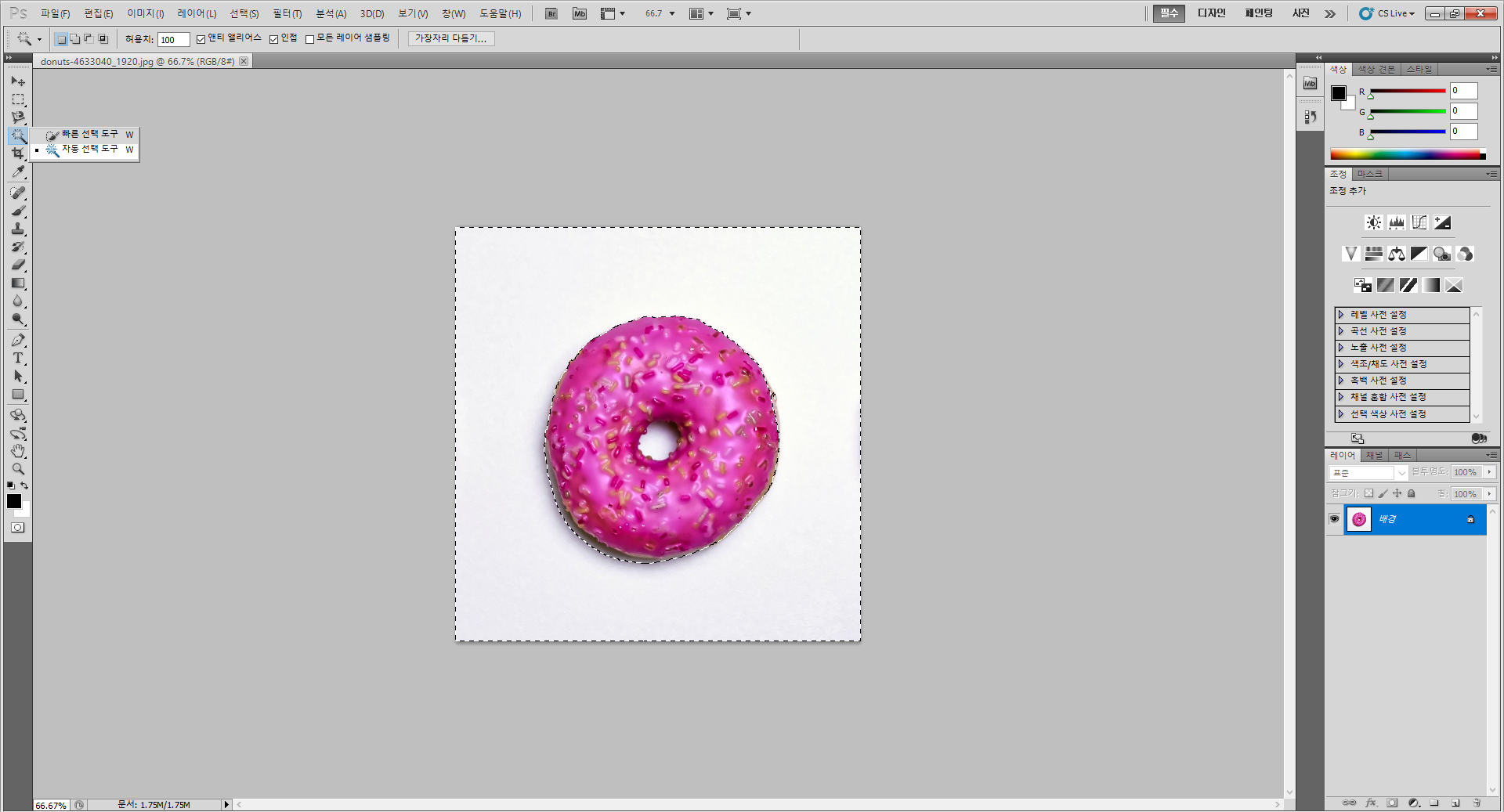This screenshot has height=812, width=1504.
Task: Select Intersect with selection mode button
Action: pyautogui.click(x=103, y=38)
